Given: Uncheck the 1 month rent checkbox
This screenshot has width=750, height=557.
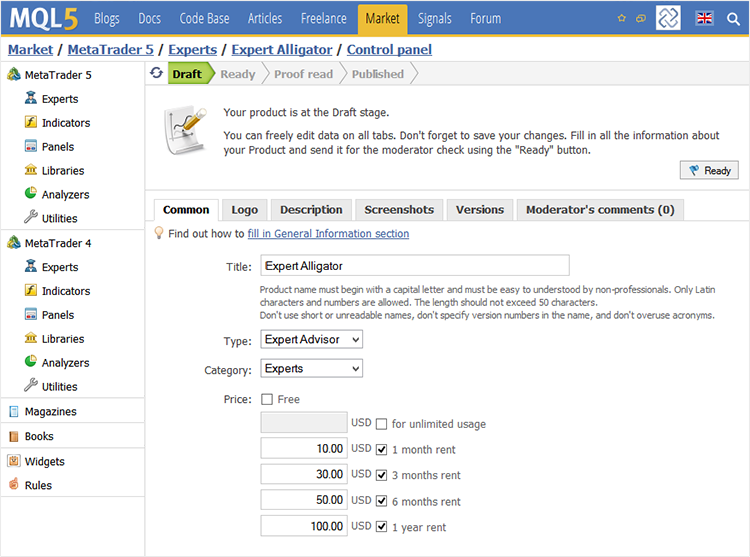Looking at the screenshot, I should [382, 449].
